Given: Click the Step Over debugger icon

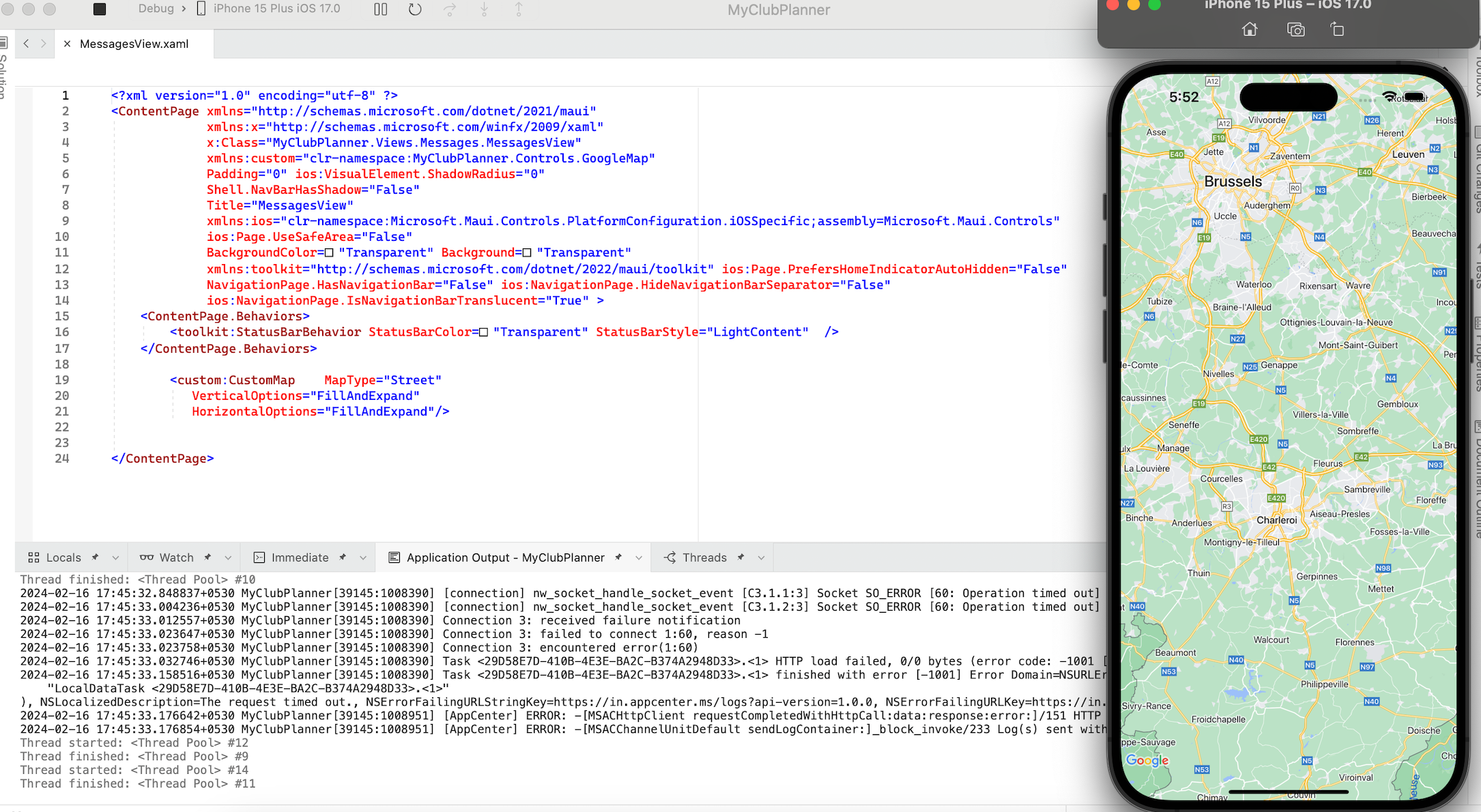Looking at the screenshot, I should (x=450, y=9).
